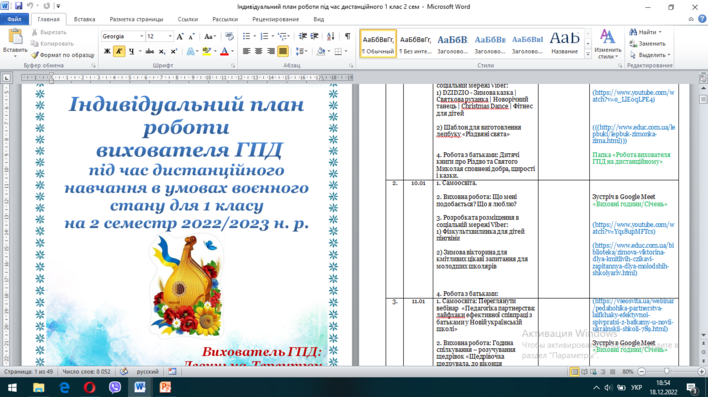The width and height of the screenshot is (708, 397).
Task: Click the zoom in plus button
Action: coord(701,371)
